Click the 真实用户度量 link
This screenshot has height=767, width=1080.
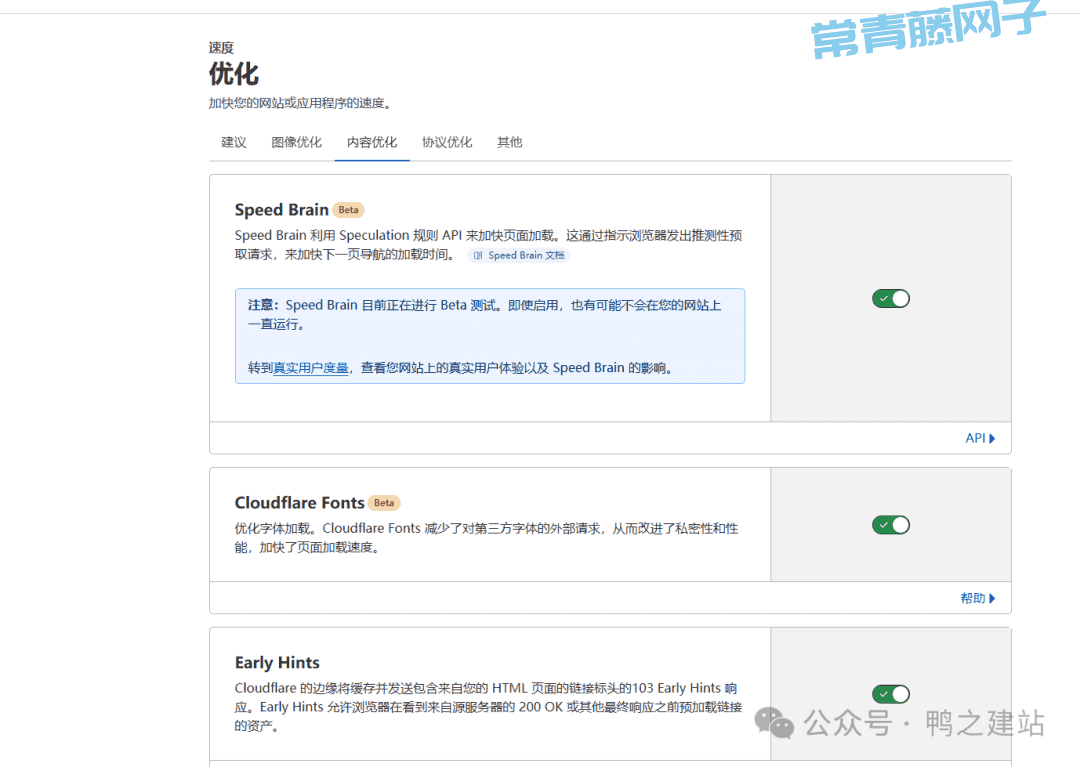pyautogui.click(x=311, y=368)
